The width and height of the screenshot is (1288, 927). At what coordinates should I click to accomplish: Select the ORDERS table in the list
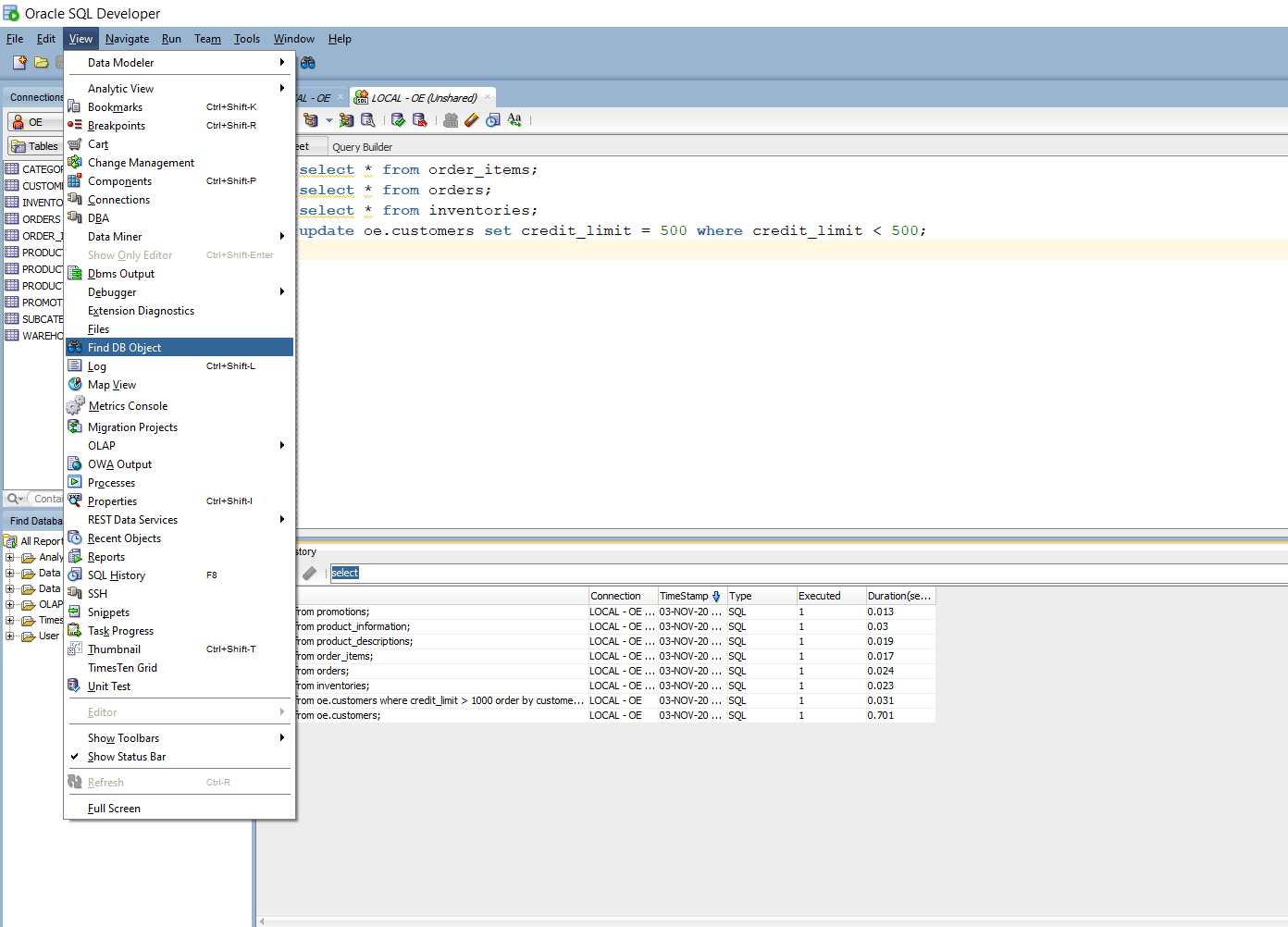[x=34, y=219]
